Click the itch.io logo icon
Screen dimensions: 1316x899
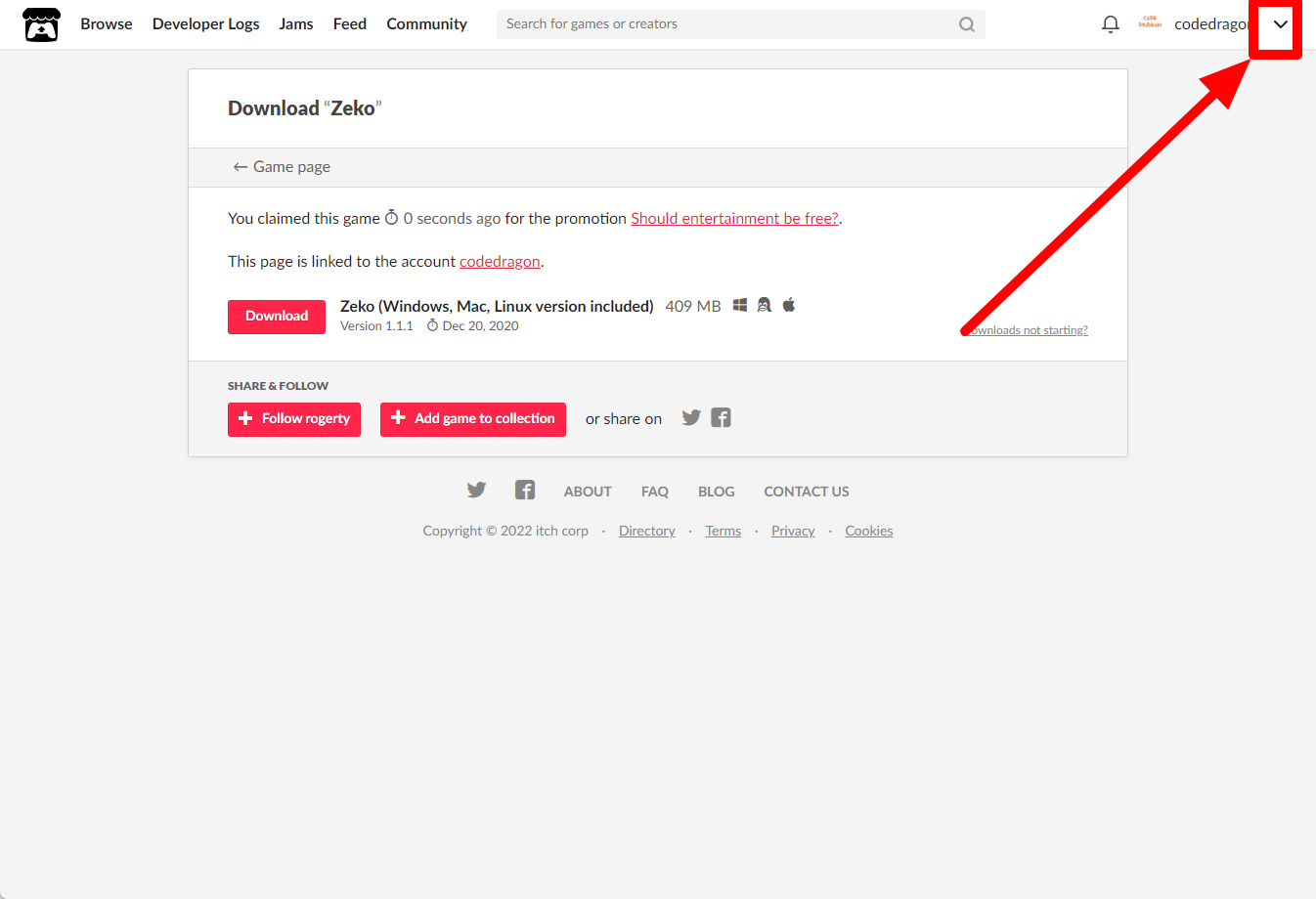(x=41, y=24)
